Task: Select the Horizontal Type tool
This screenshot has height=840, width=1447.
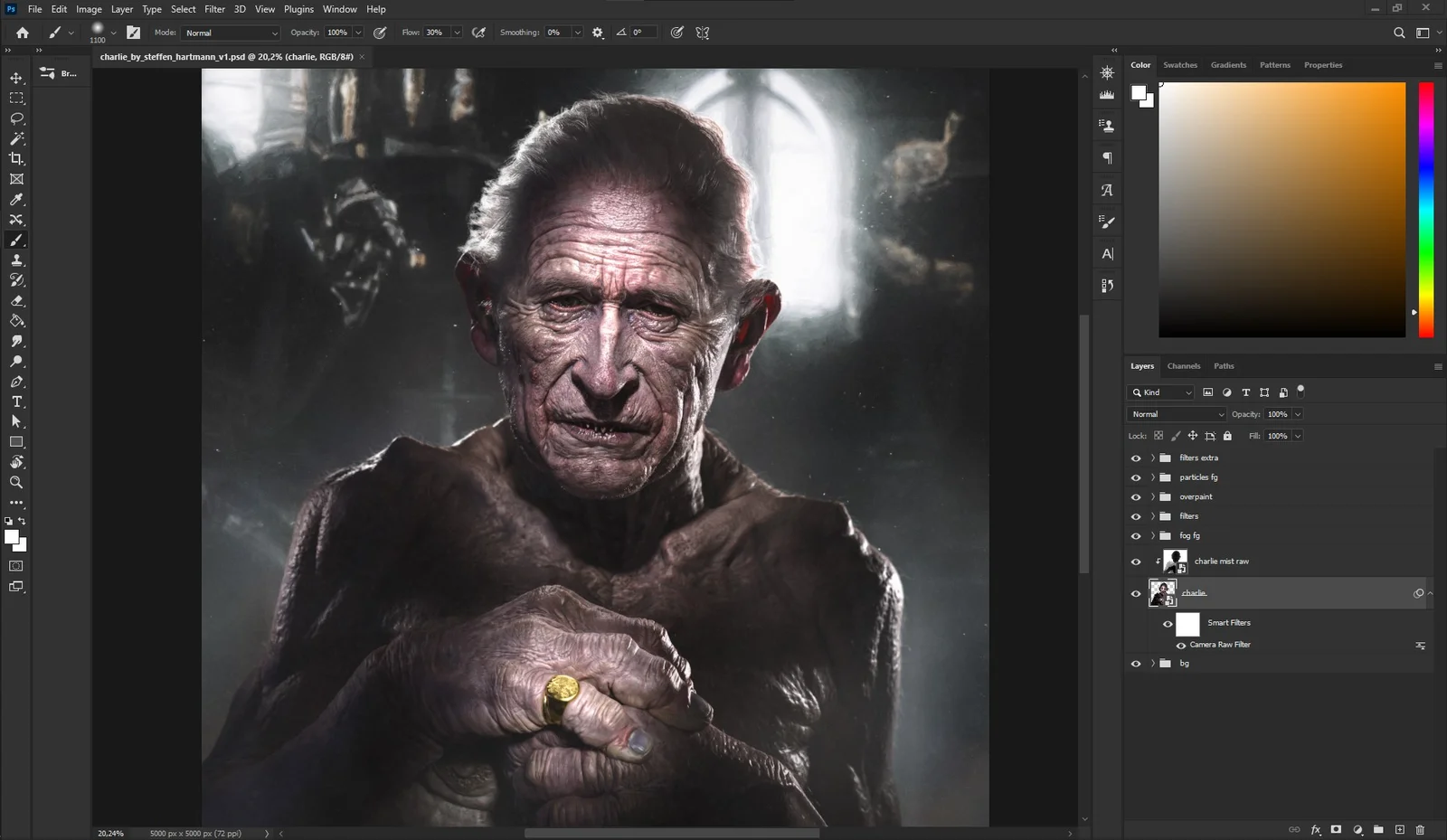Action: click(x=16, y=401)
